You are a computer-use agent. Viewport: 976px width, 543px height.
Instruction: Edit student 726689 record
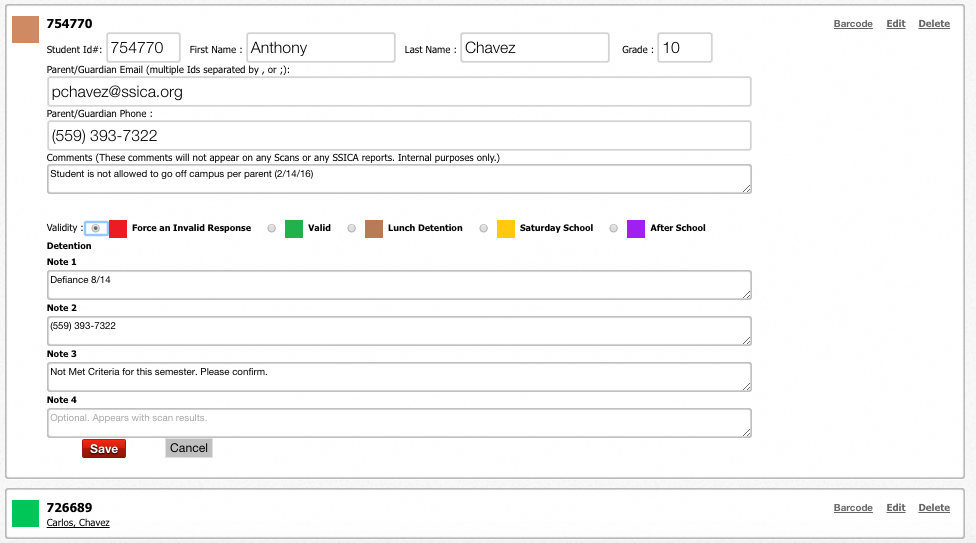tap(896, 508)
